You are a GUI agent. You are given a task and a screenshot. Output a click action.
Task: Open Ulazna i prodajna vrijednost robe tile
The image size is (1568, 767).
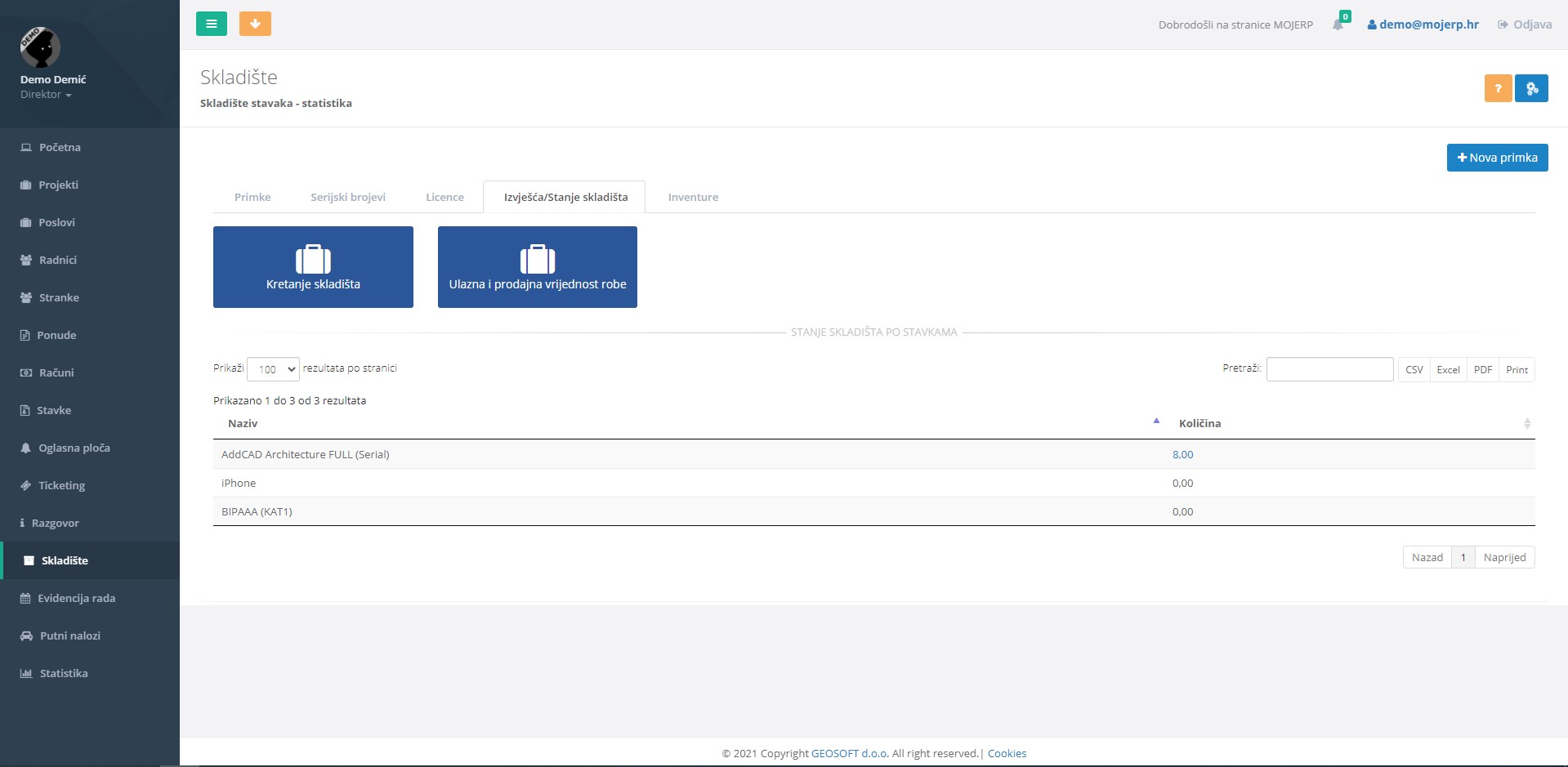coord(538,267)
